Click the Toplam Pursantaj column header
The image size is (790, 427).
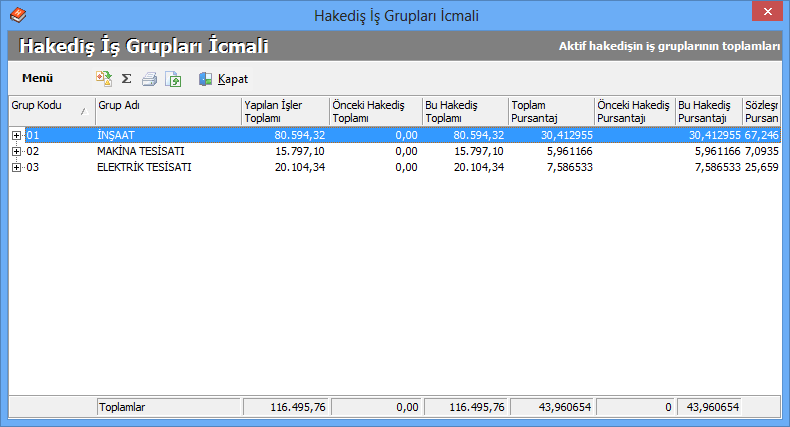coord(550,110)
